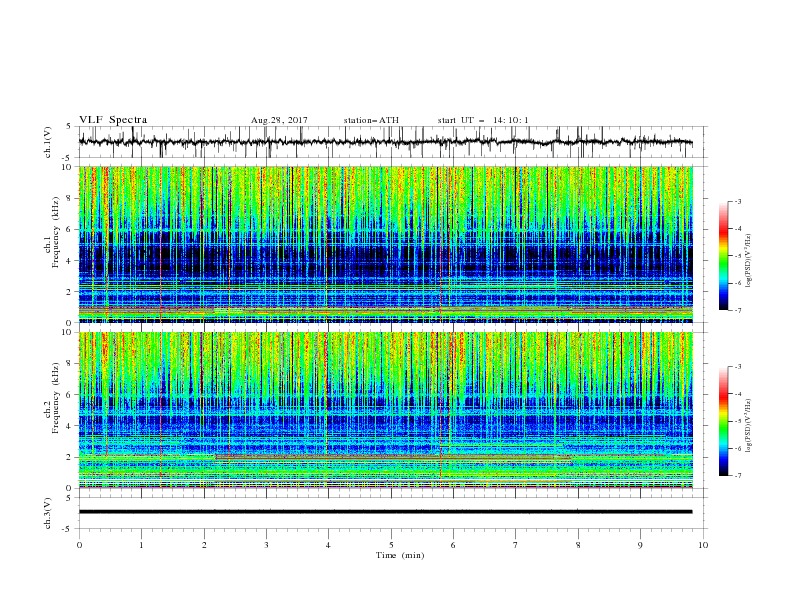The image size is (792, 612).
Task: Click time axis tick label "9"
Action: point(640,545)
